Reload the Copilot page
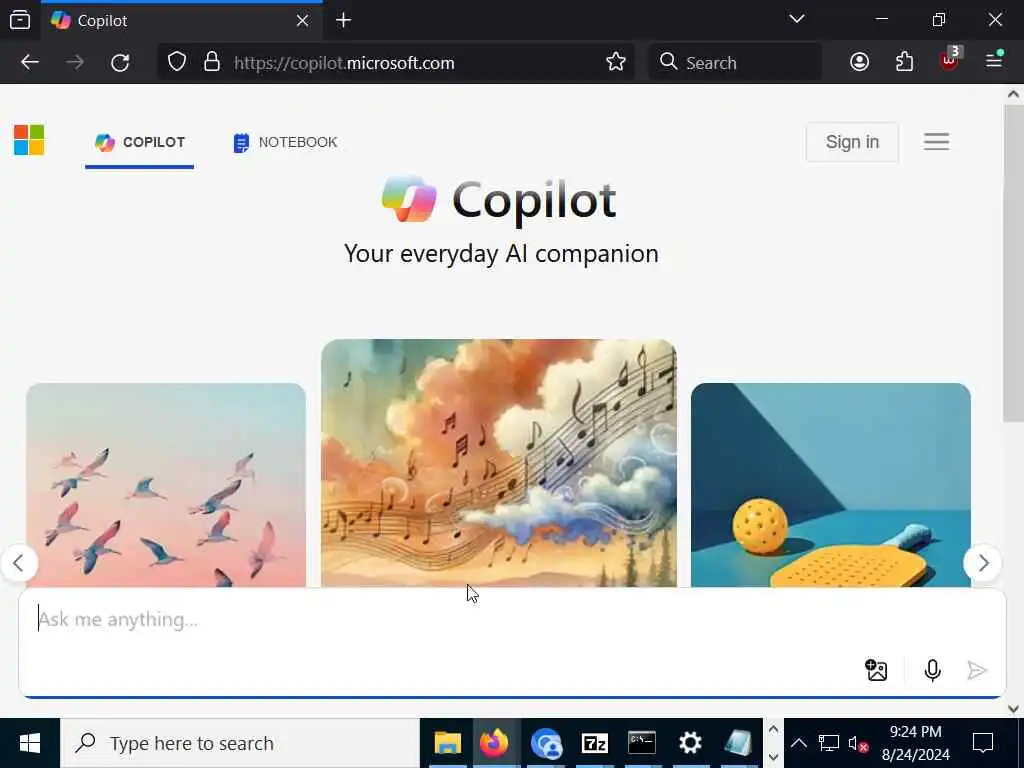 [x=120, y=62]
